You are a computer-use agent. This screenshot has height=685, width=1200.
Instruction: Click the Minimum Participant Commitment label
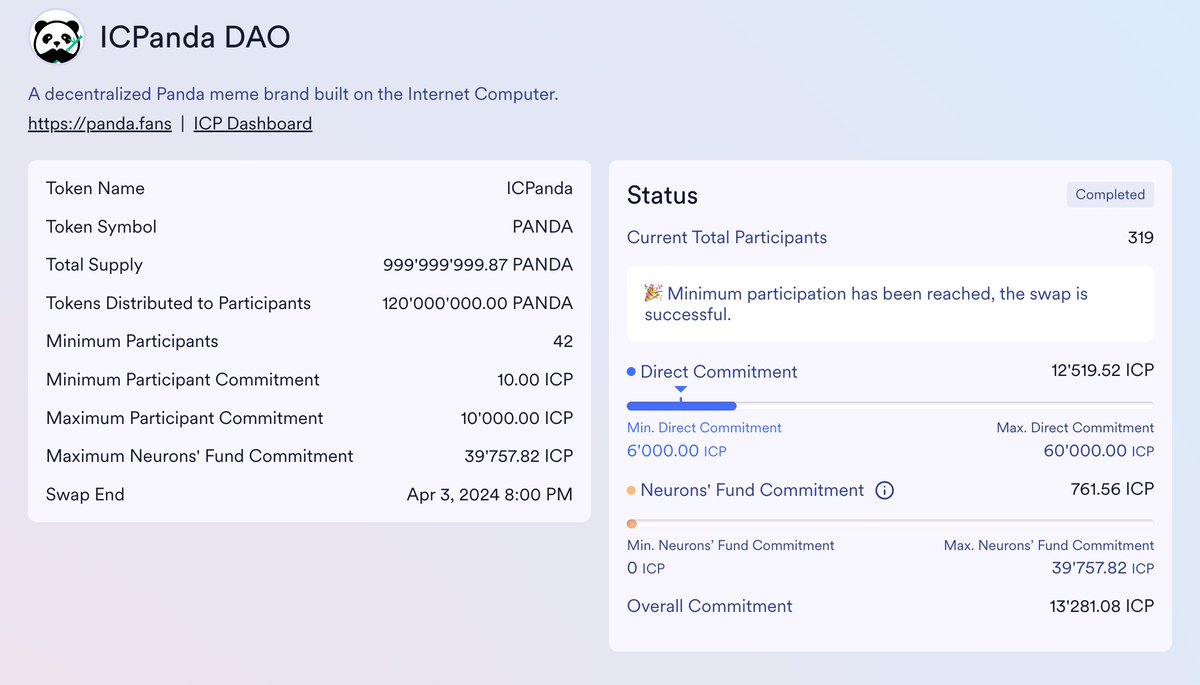tap(183, 380)
